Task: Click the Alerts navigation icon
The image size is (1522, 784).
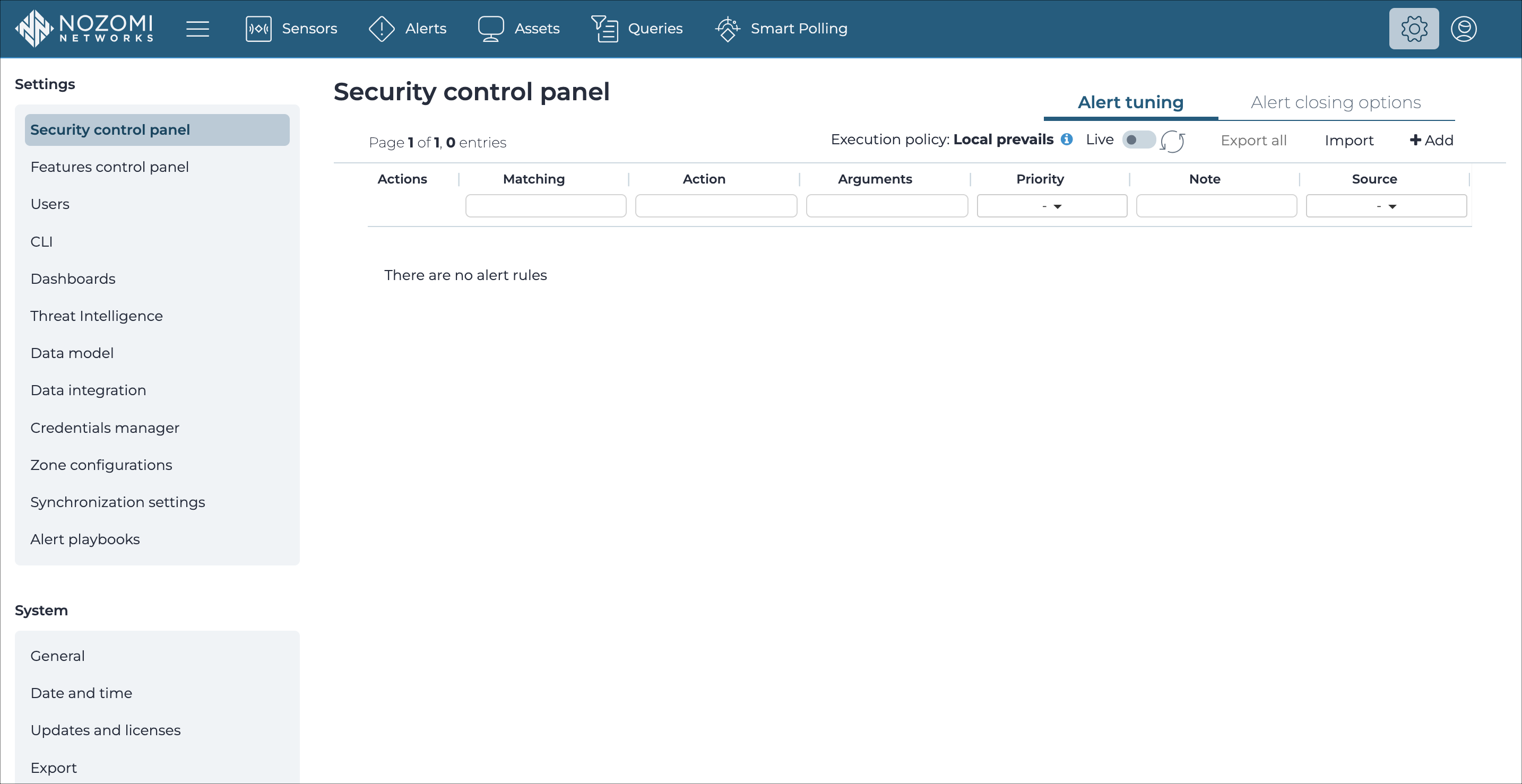Action: [x=382, y=28]
